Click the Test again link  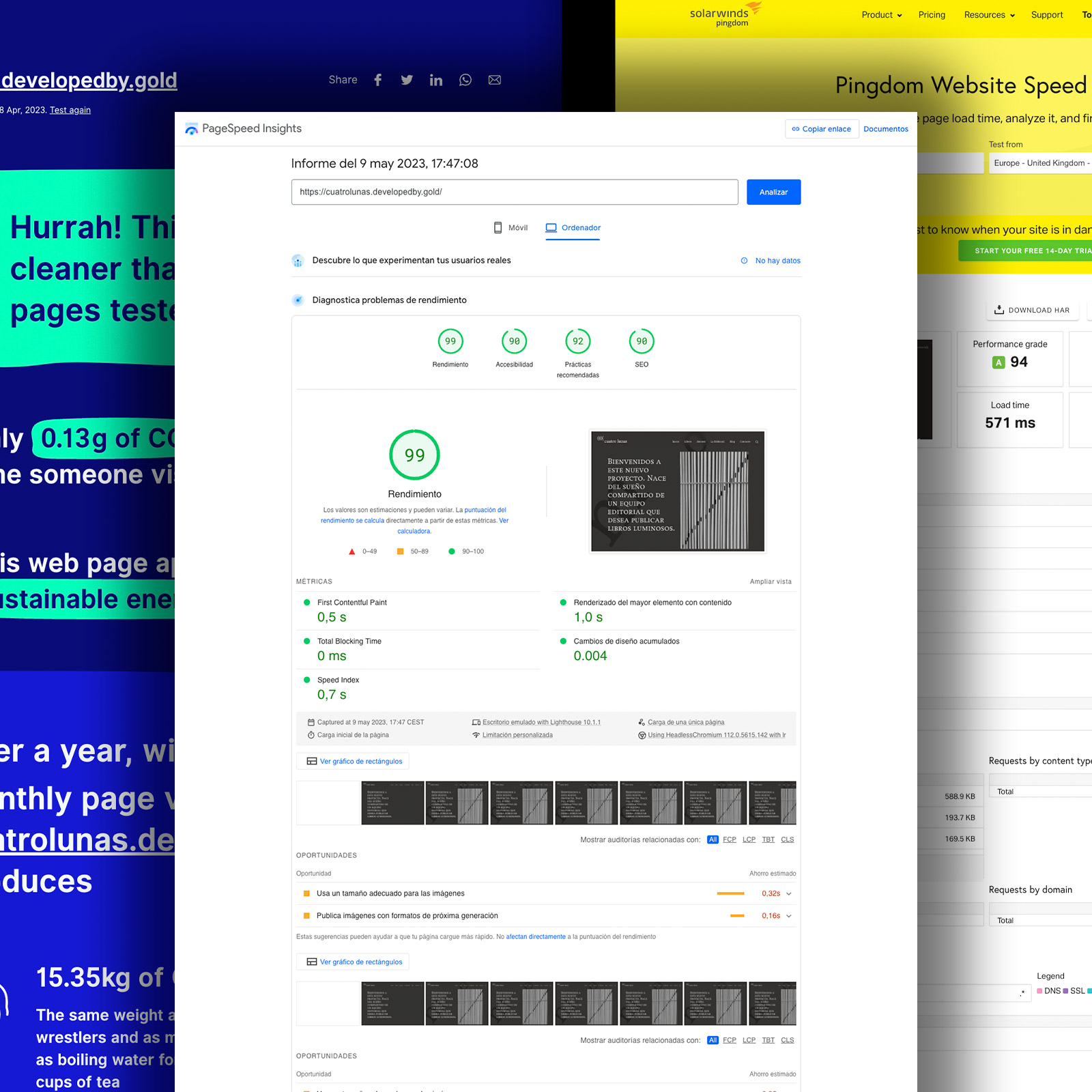(x=70, y=110)
